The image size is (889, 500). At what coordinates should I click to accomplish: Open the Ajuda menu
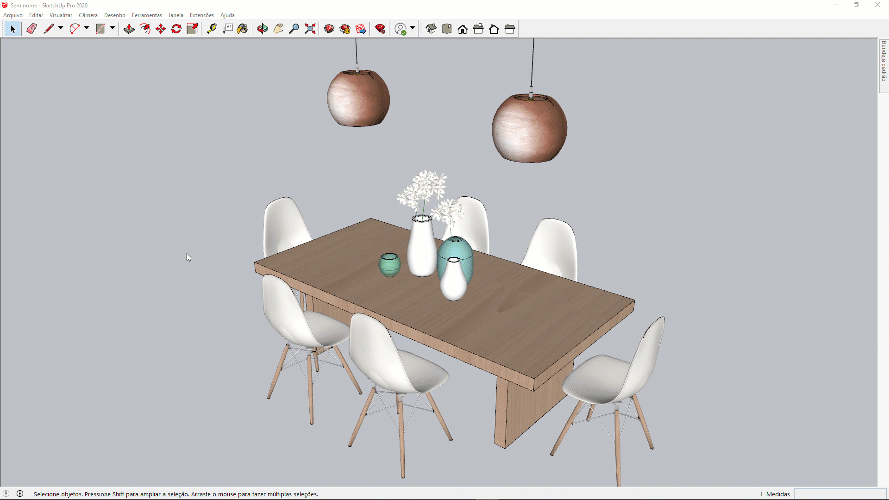(x=227, y=15)
